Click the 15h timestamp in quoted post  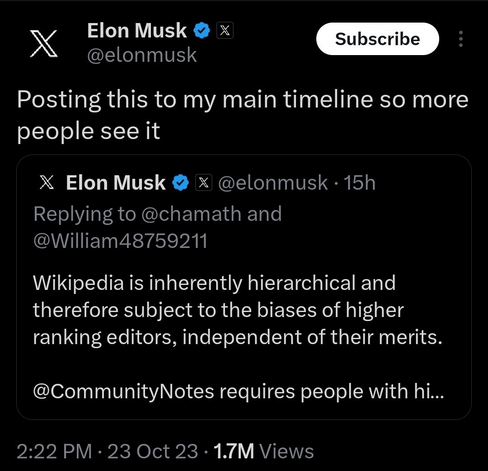click(359, 183)
